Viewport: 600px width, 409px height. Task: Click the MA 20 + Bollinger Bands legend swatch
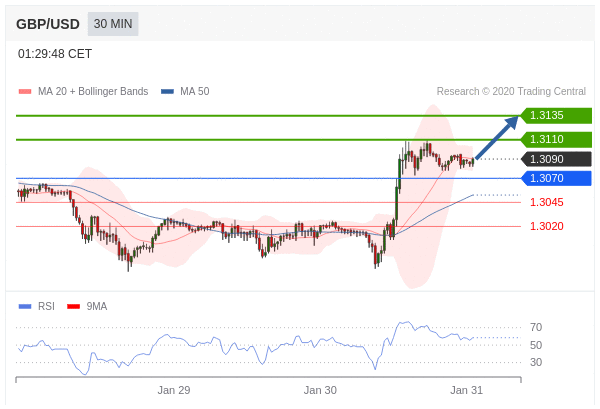25,92
